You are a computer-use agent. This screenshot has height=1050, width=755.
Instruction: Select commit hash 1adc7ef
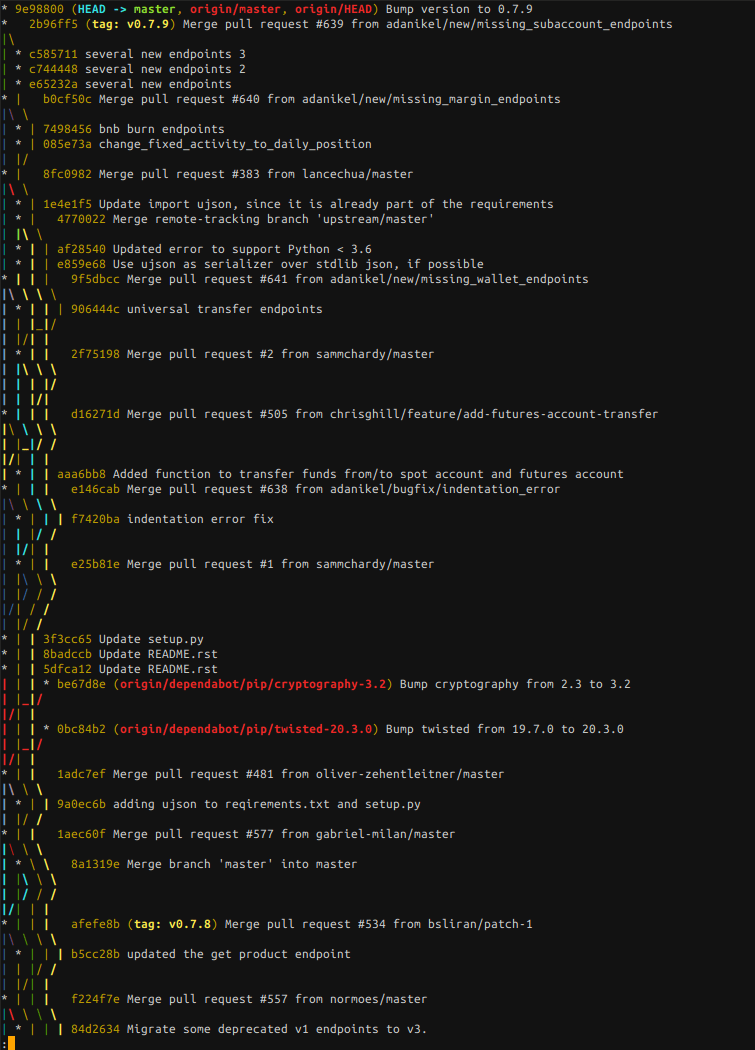tap(82, 774)
